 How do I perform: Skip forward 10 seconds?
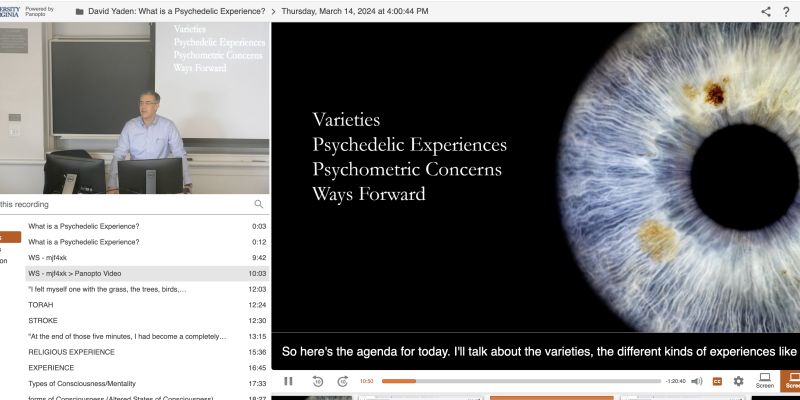(343, 381)
